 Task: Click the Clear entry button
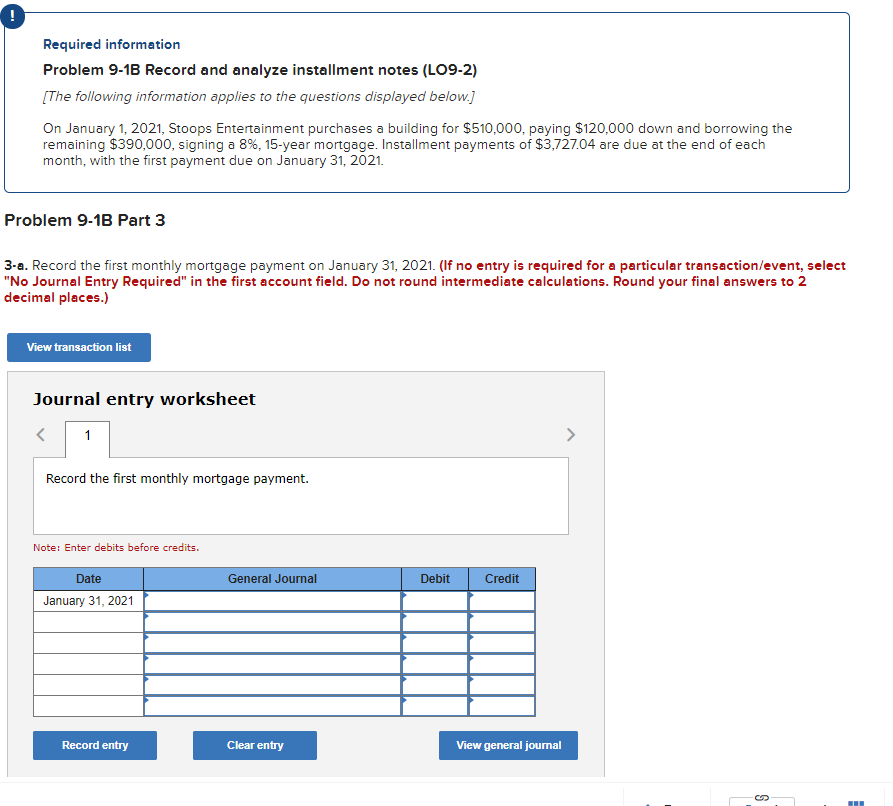pyautogui.click(x=255, y=745)
